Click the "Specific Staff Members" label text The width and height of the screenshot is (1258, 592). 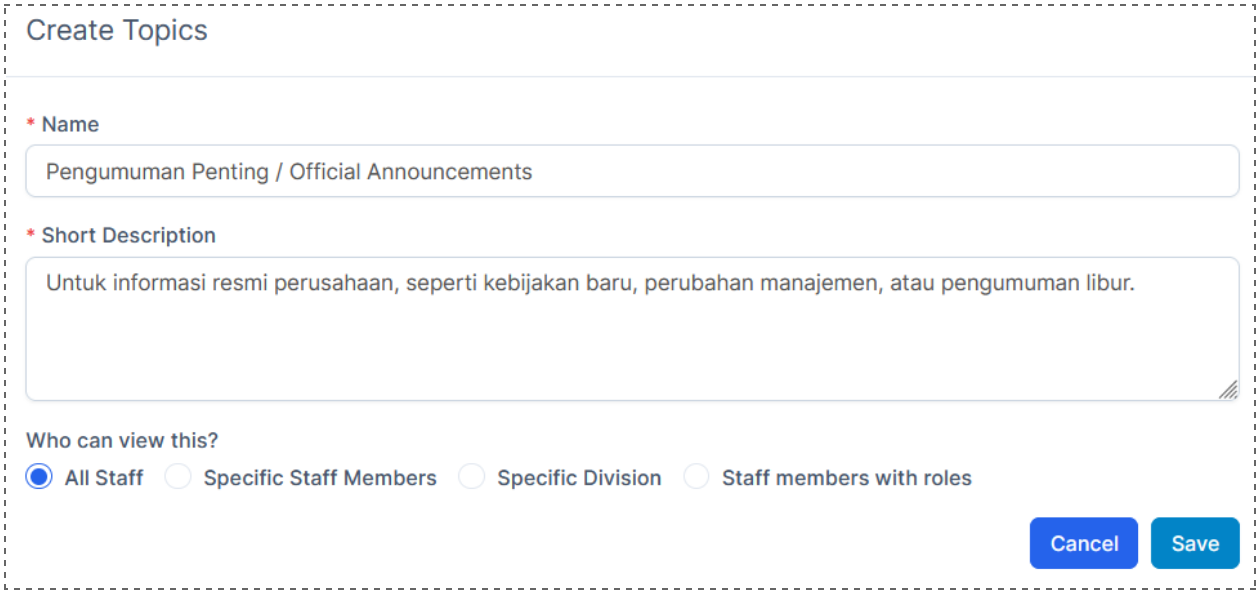coord(320,478)
